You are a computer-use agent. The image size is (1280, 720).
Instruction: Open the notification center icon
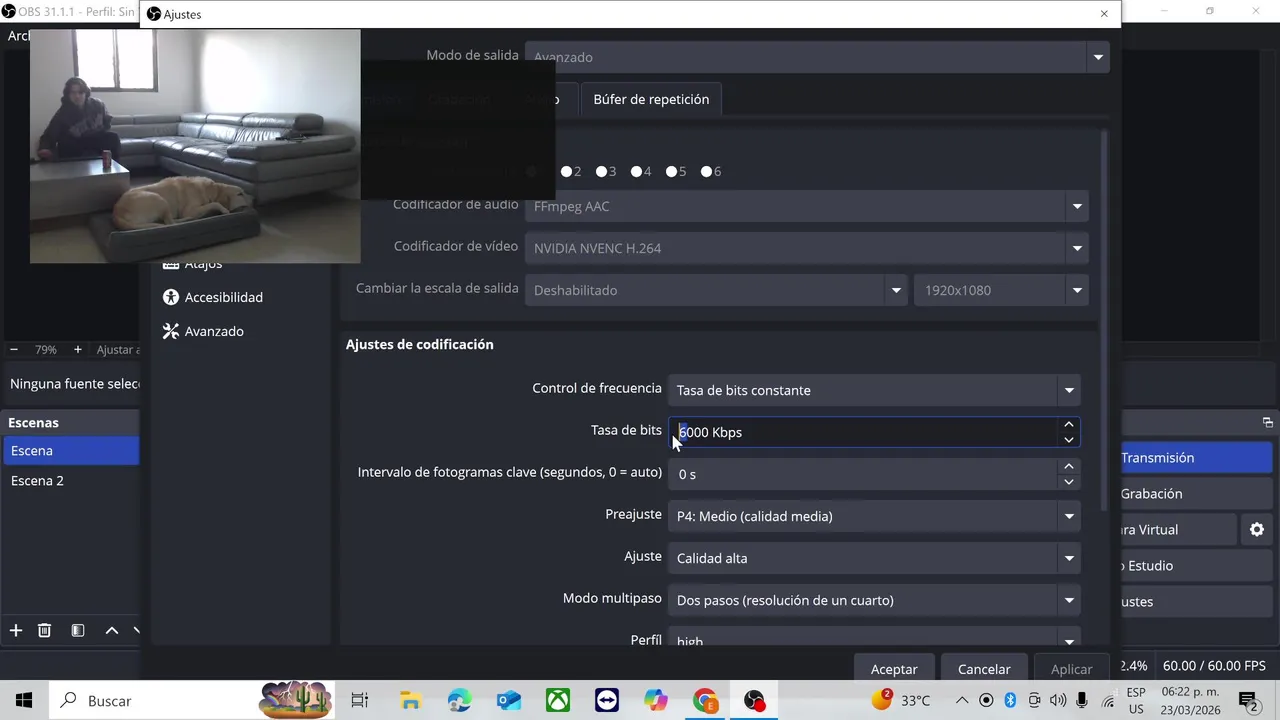pyautogui.click(x=1248, y=700)
